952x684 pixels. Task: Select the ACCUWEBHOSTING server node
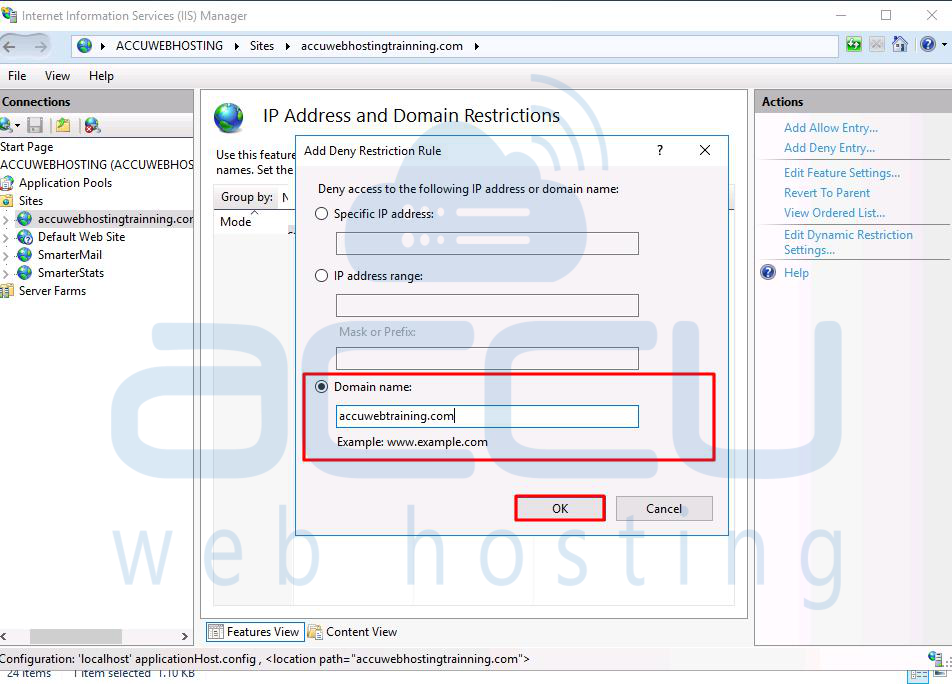pyautogui.click(x=97, y=164)
